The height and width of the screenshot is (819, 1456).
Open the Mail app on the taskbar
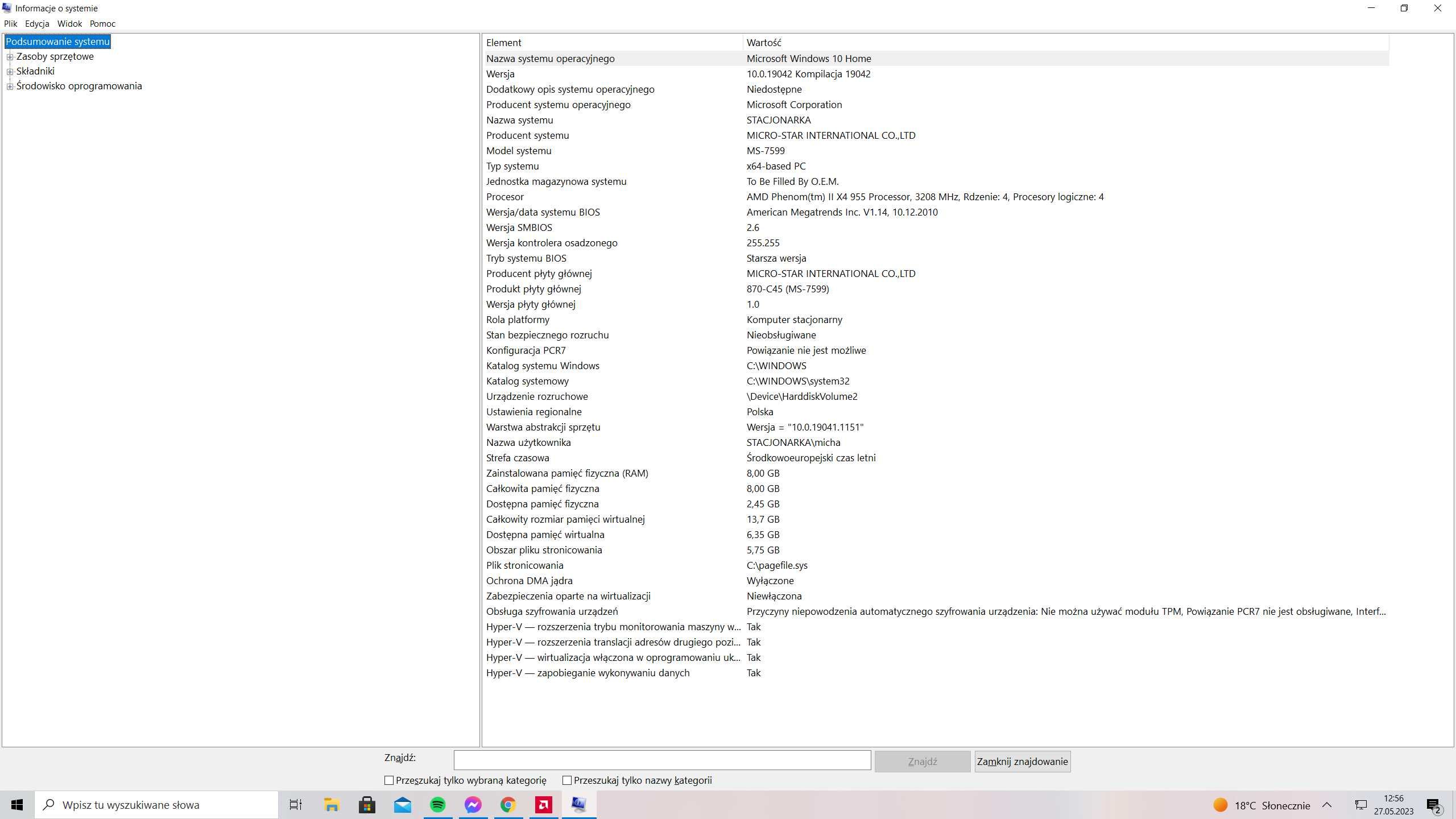click(403, 805)
